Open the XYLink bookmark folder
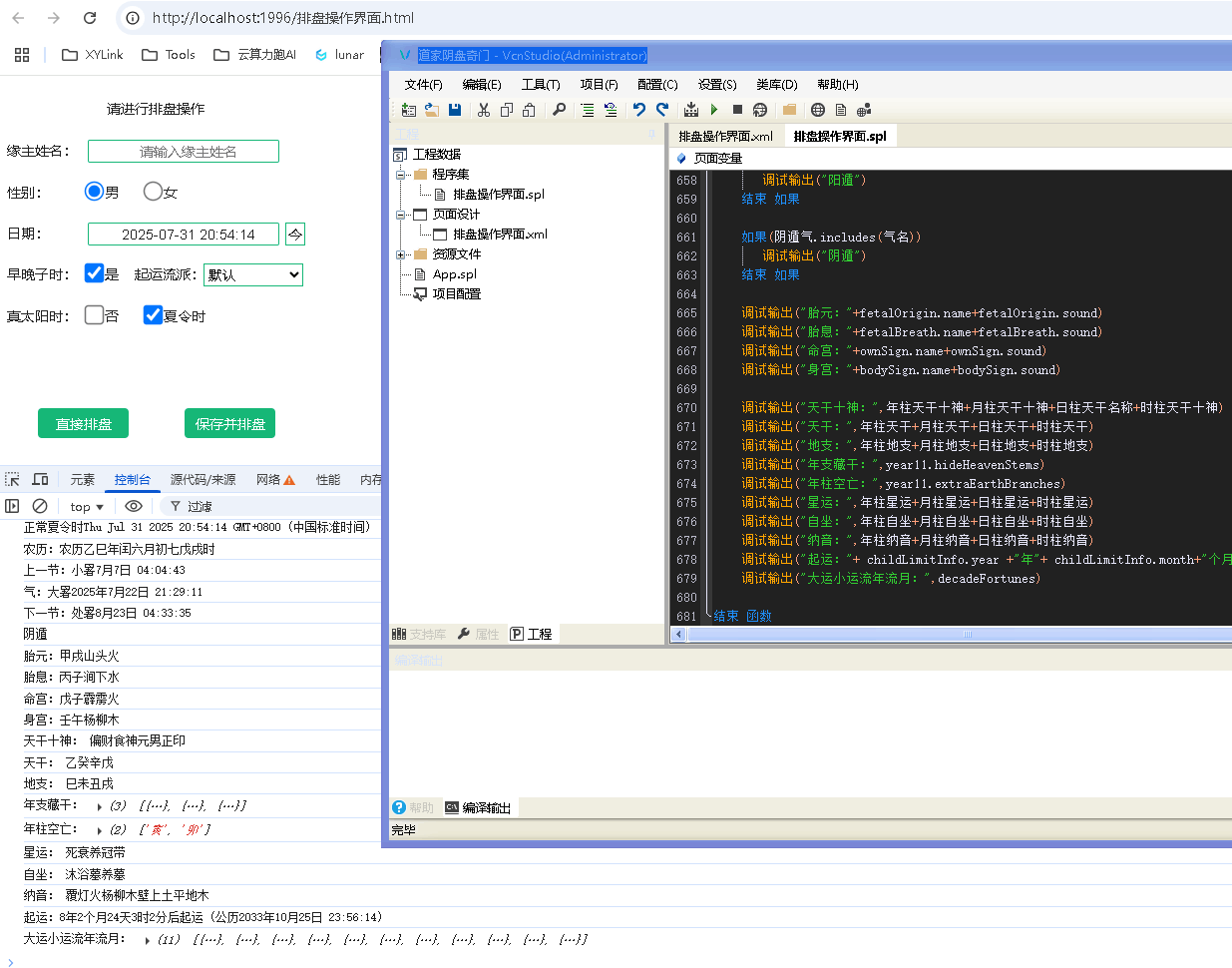Image resolution: width=1232 pixels, height=968 pixels. click(x=93, y=55)
